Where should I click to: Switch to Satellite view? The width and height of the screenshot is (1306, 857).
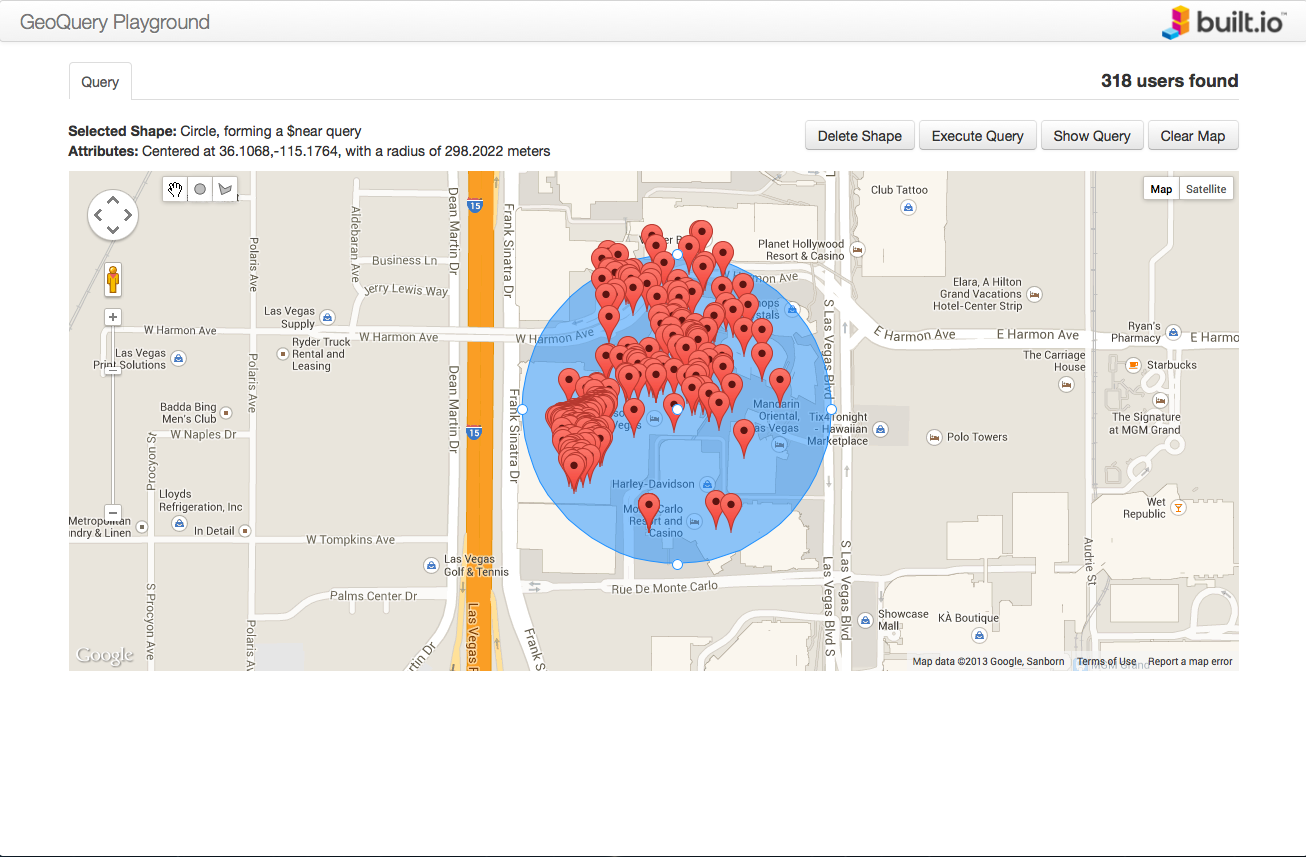1206,188
